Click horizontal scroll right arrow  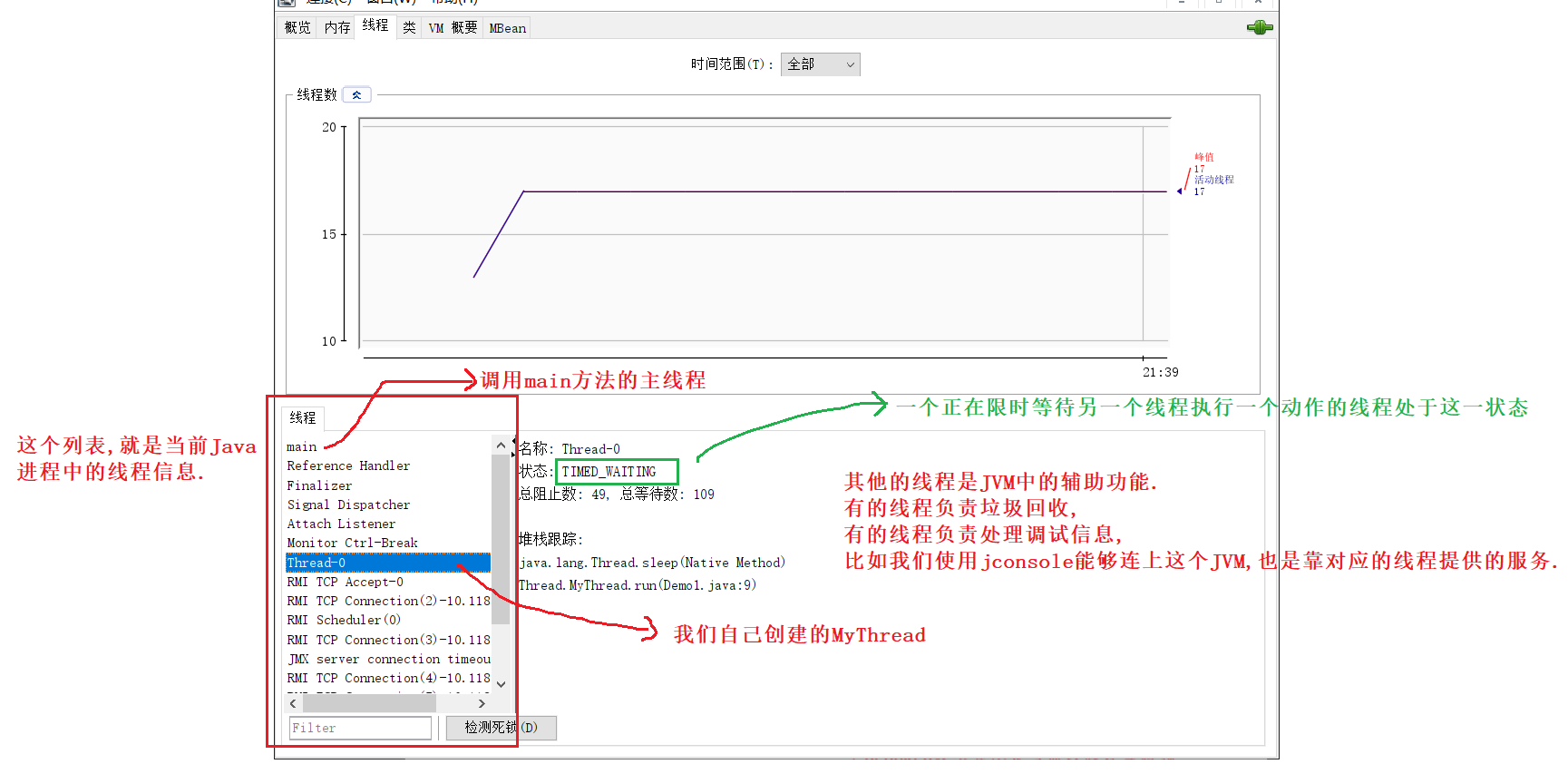pyautogui.click(x=482, y=703)
